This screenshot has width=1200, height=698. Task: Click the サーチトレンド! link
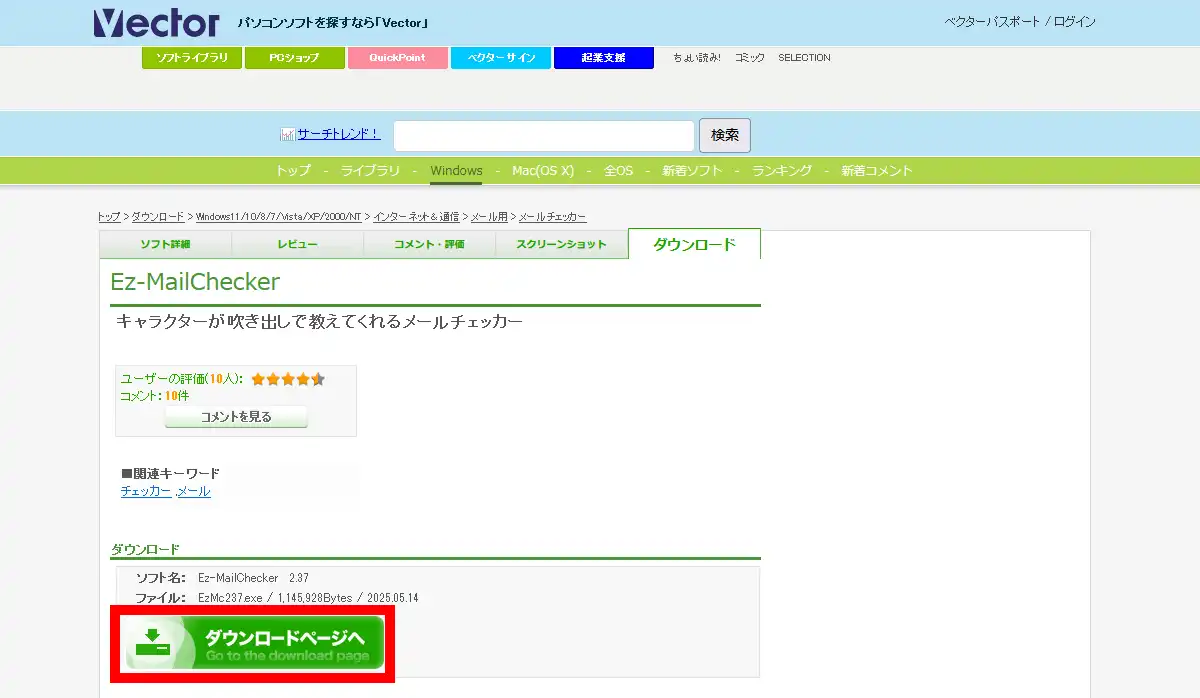point(339,134)
